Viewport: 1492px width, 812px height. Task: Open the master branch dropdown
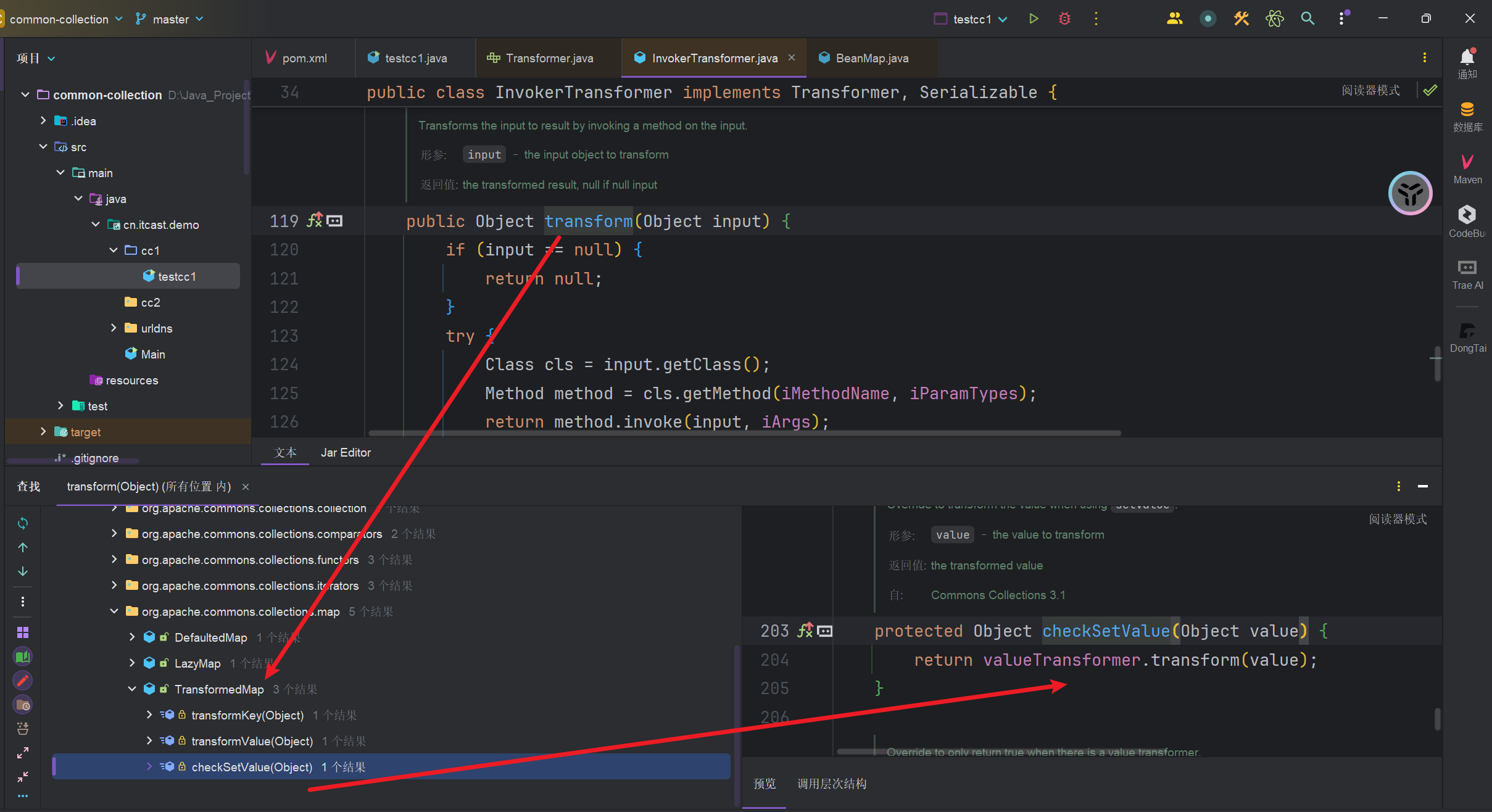click(x=170, y=19)
